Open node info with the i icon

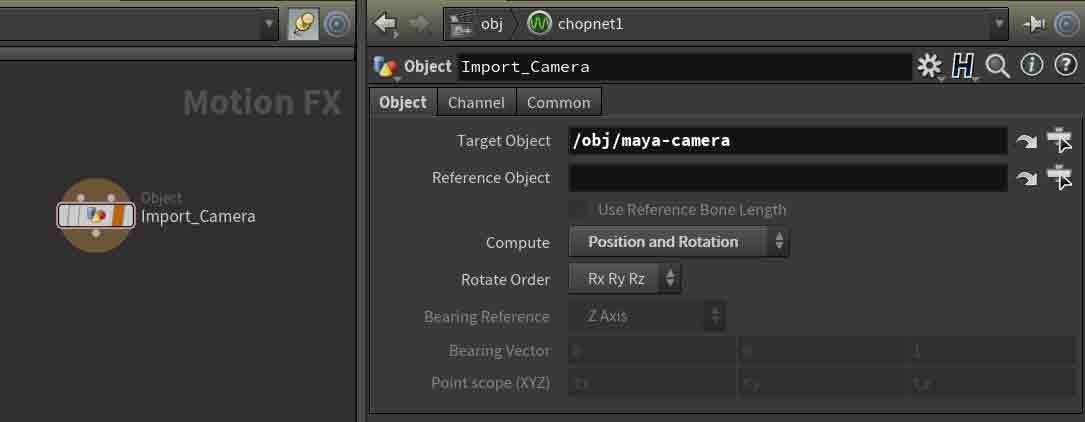(x=1031, y=67)
